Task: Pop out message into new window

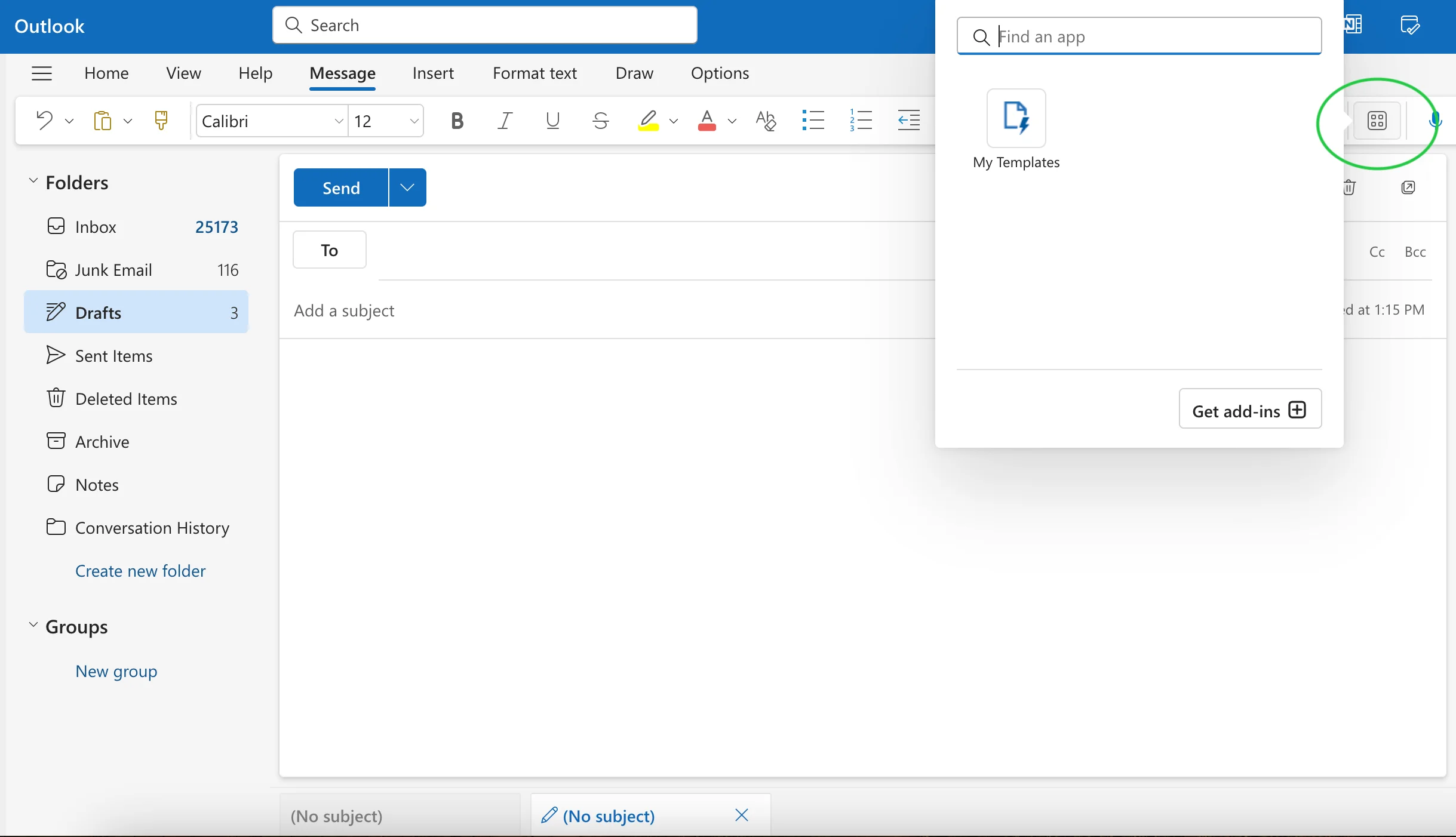Action: coord(1408,187)
